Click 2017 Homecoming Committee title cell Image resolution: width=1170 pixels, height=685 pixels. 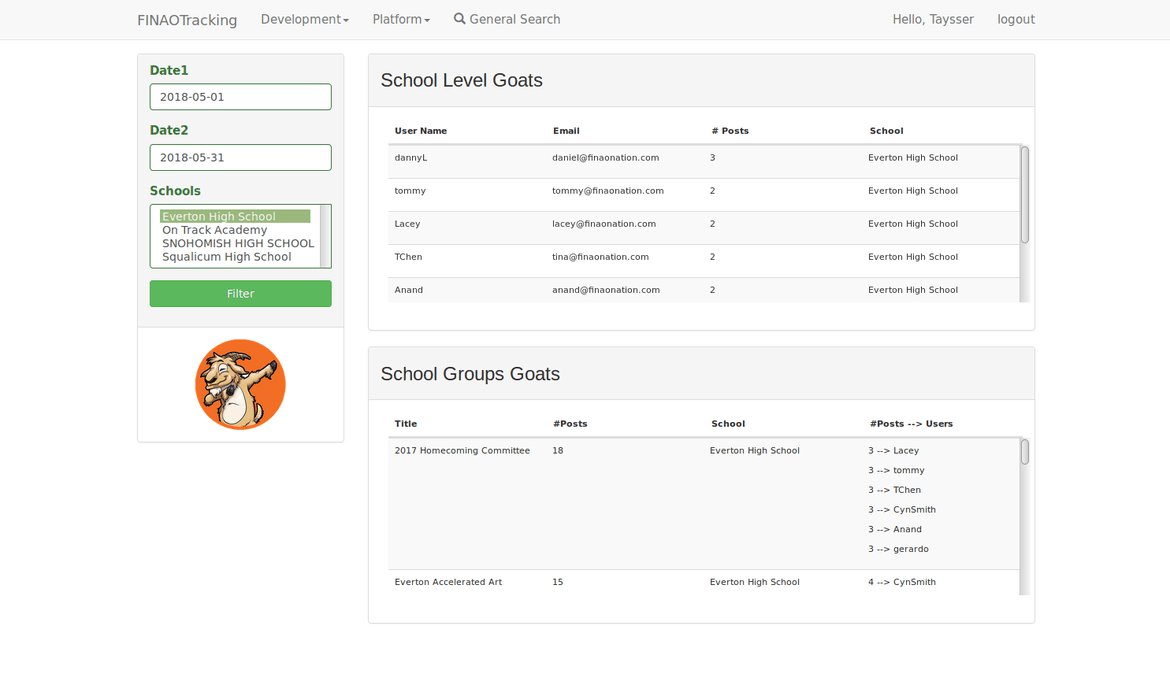tap(462, 451)
